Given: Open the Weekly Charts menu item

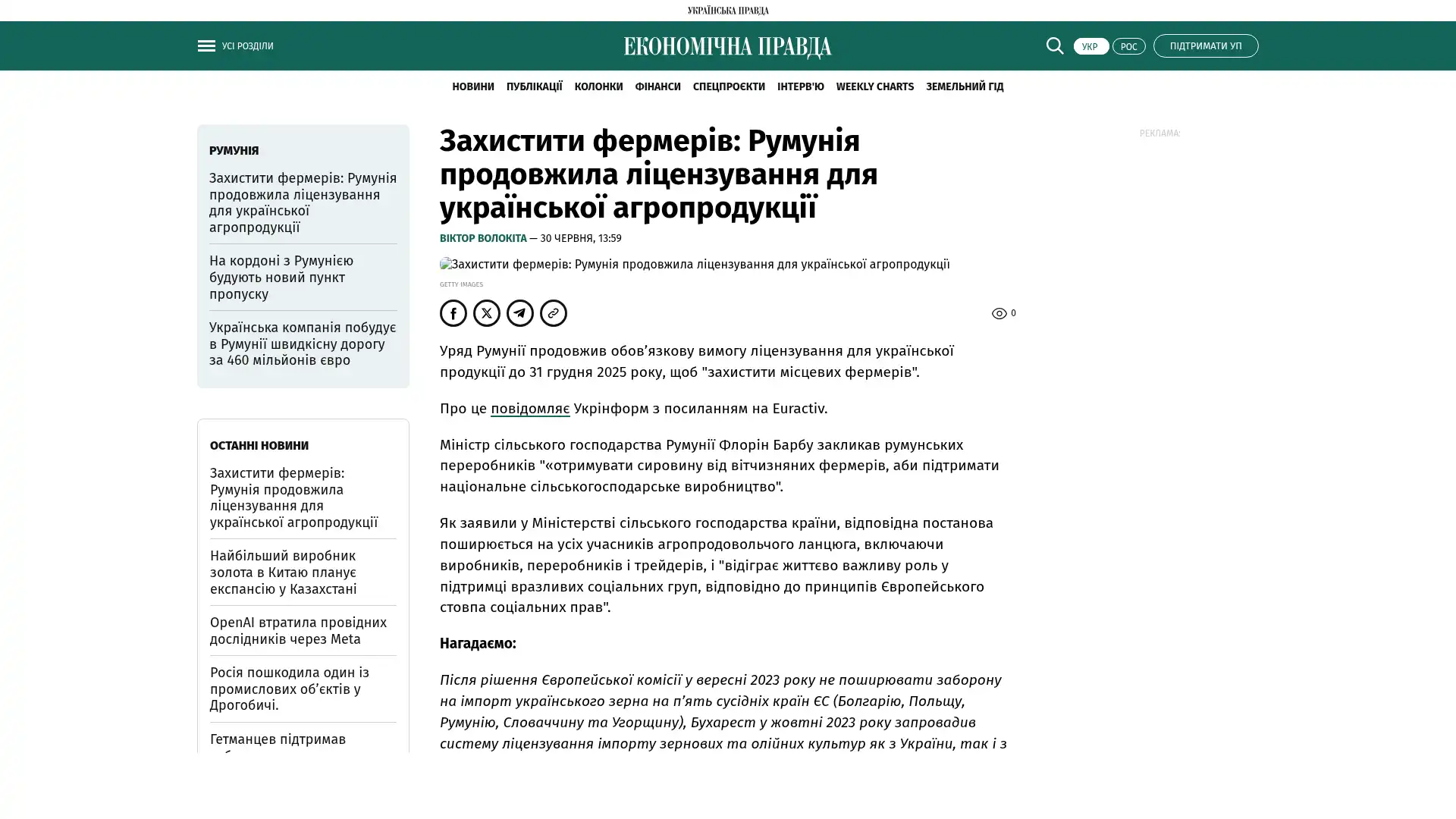Looking at the screenshot, I should click(874, 86).
